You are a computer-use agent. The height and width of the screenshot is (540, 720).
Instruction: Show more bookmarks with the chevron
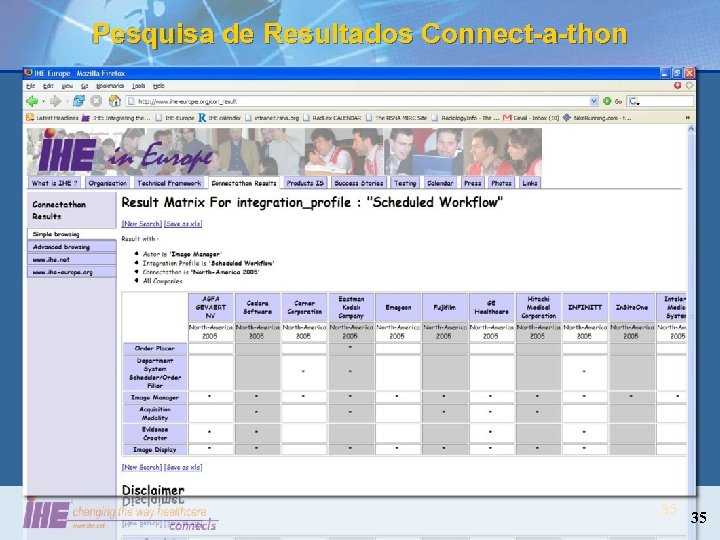pyautogui.click(x=687, y=118)
